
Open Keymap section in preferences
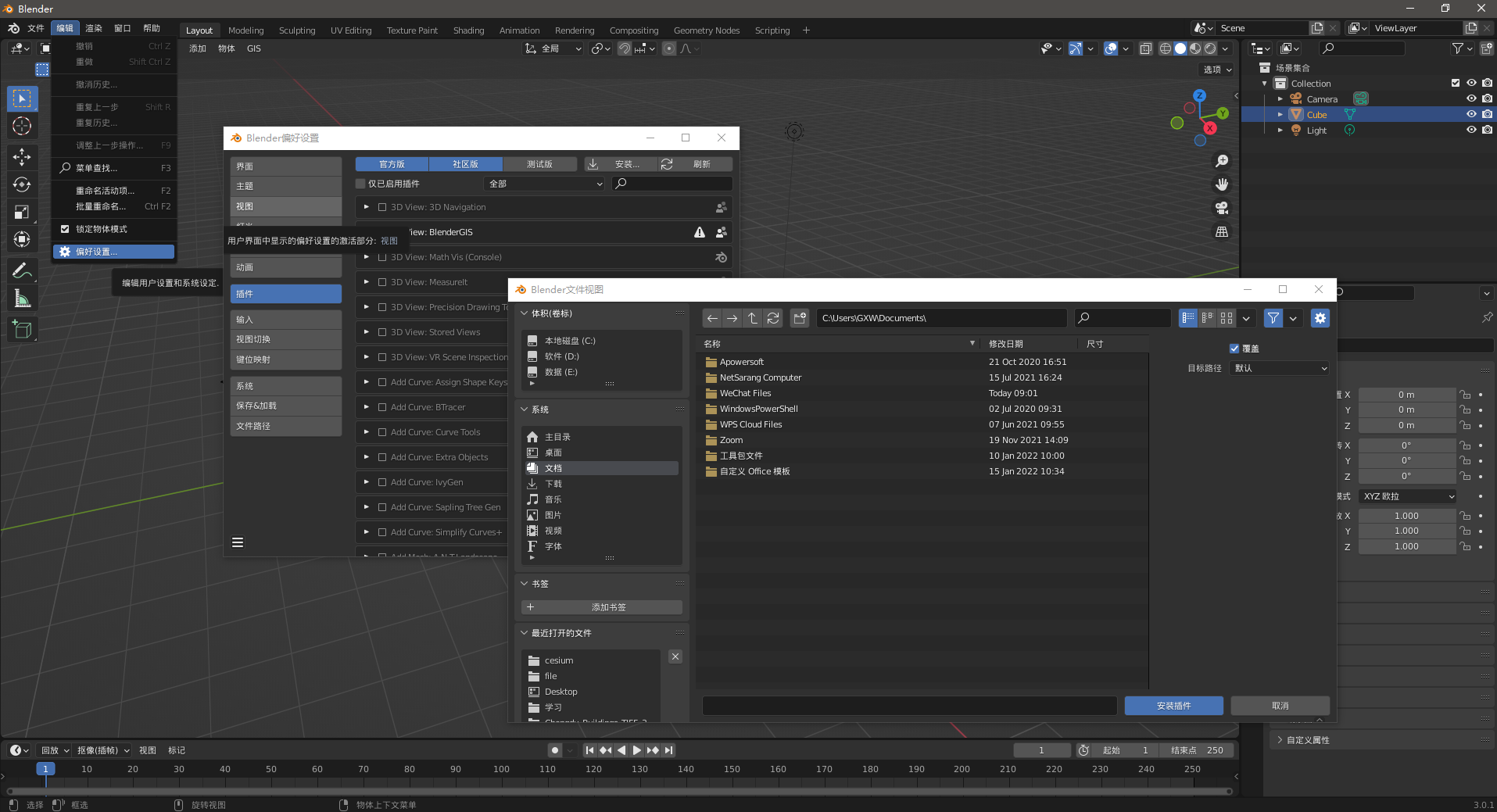point(285,359)
